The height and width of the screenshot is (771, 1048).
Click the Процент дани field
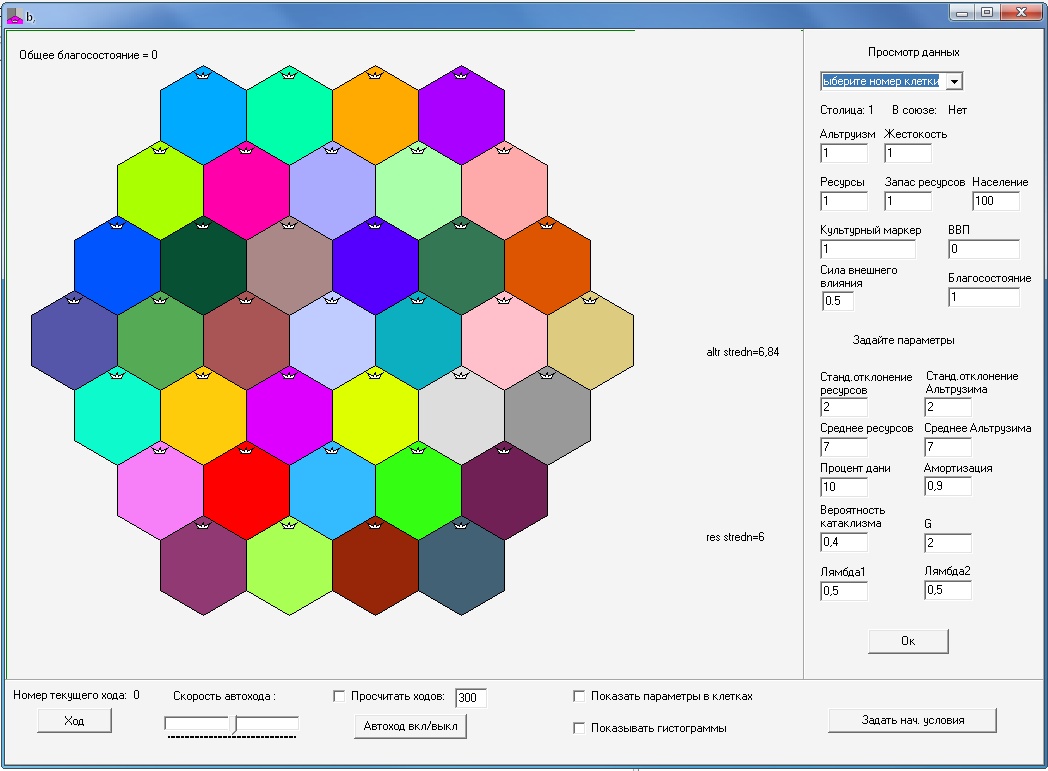[x=843, y=487]
